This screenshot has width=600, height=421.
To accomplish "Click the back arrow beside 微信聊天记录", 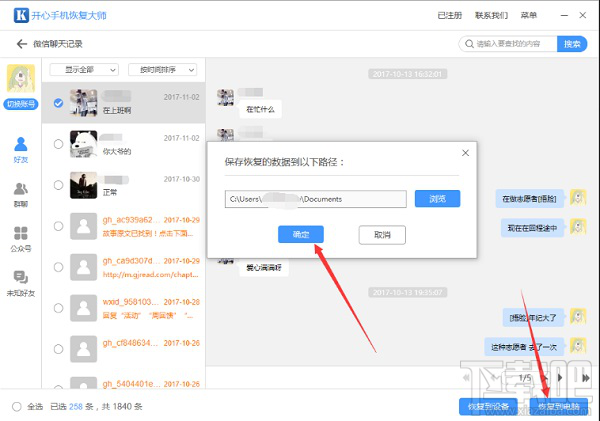I will tap(22, 44).
